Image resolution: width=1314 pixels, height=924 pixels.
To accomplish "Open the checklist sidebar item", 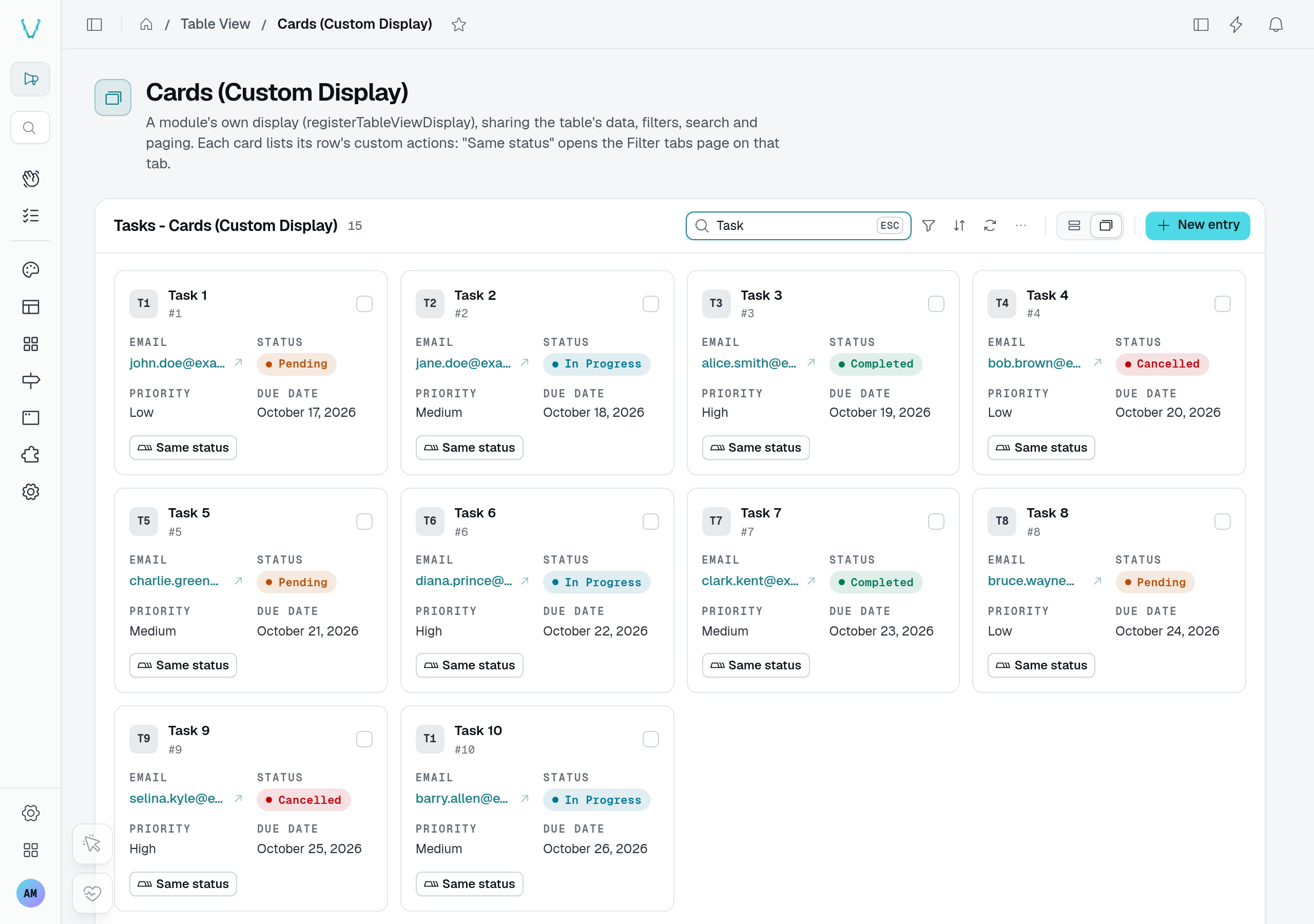I will coord(30,215).
